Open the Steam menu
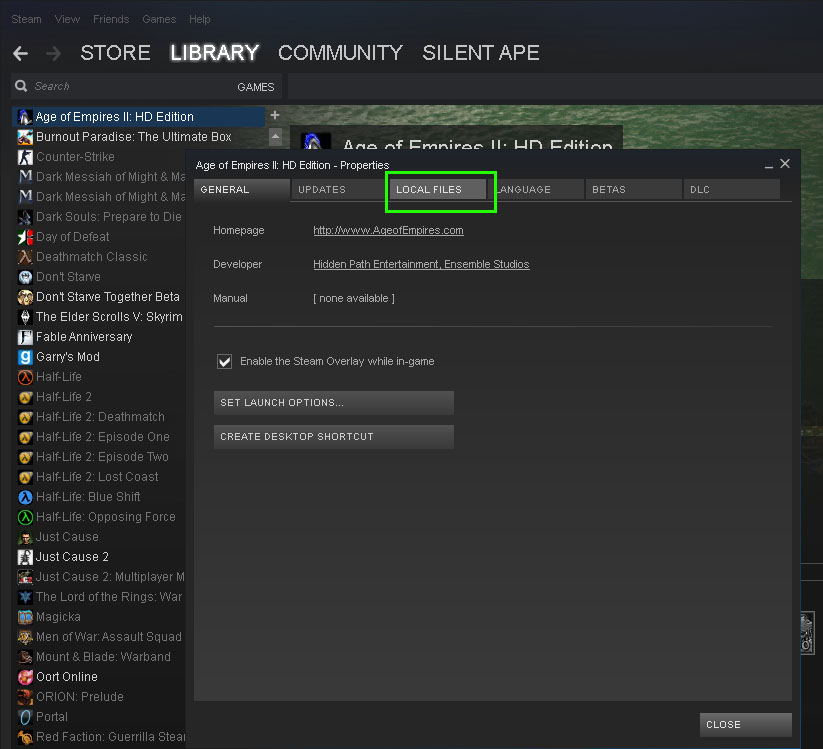This screenshot has width=823, height=749. (26, 19)
